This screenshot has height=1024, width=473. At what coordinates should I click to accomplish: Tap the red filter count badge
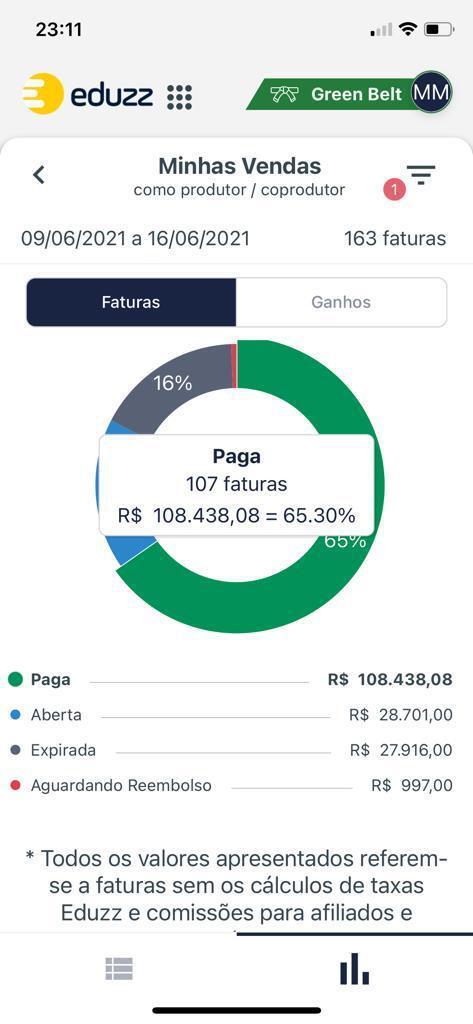pyautogui.click(x=395, y=190)
